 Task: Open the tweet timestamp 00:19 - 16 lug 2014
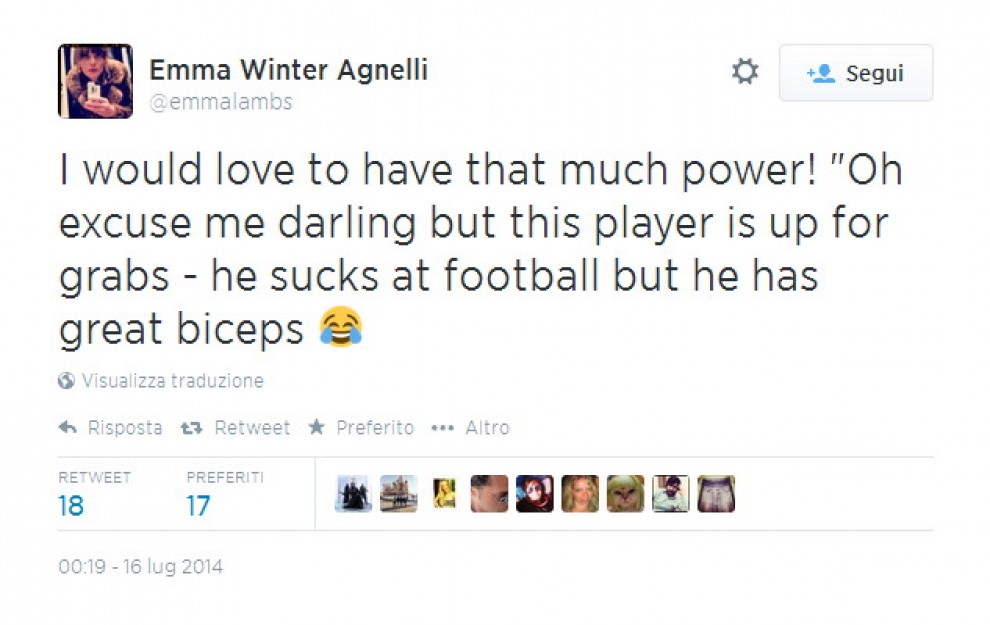tap(140, 567)
